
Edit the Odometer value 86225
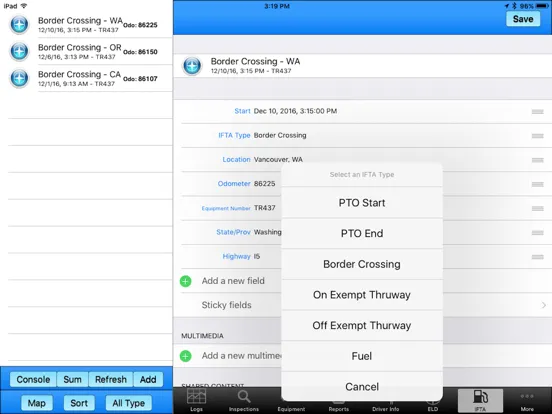point(264,183)
